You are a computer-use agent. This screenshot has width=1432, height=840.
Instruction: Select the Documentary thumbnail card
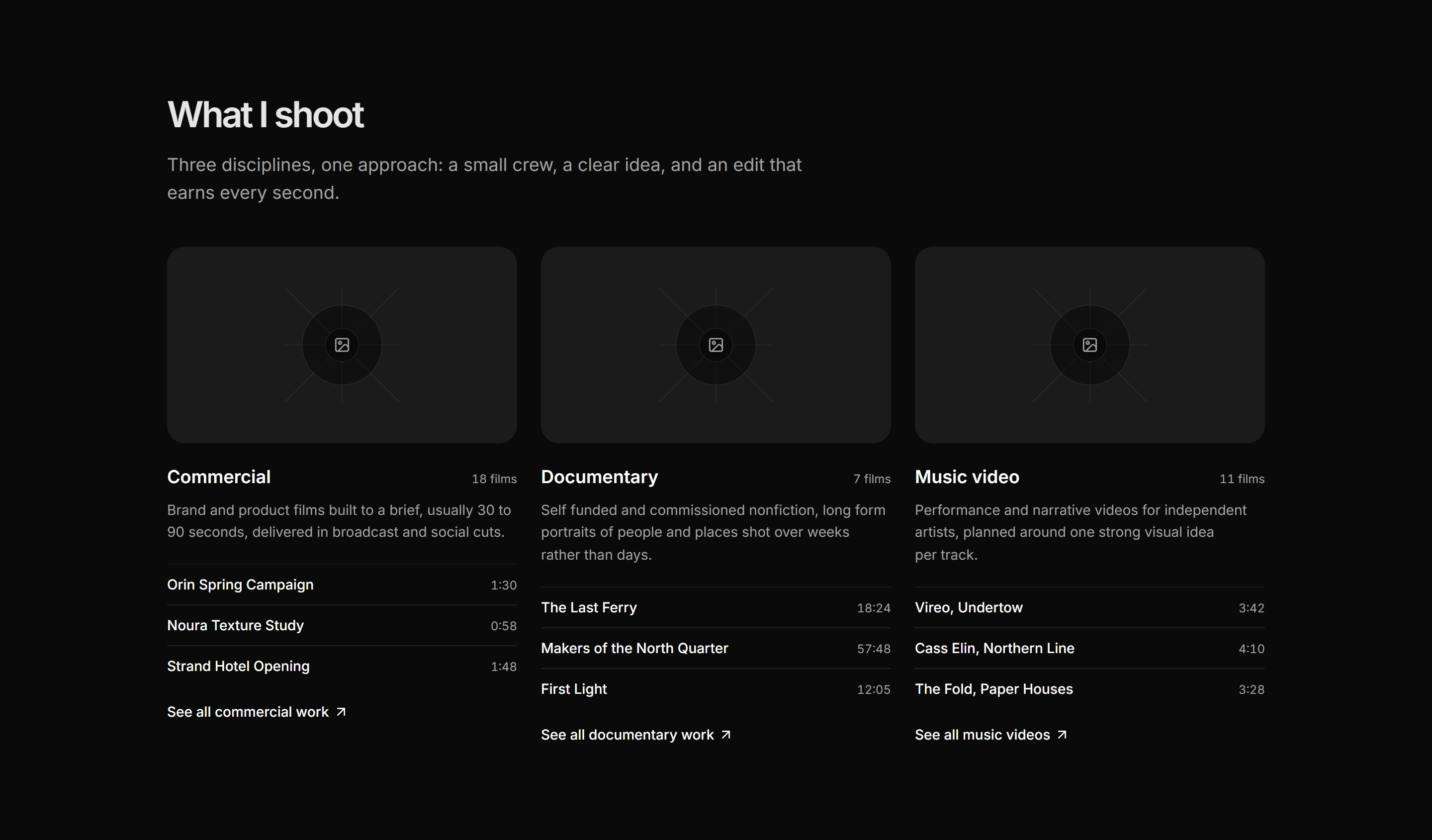tap(716, 345)
